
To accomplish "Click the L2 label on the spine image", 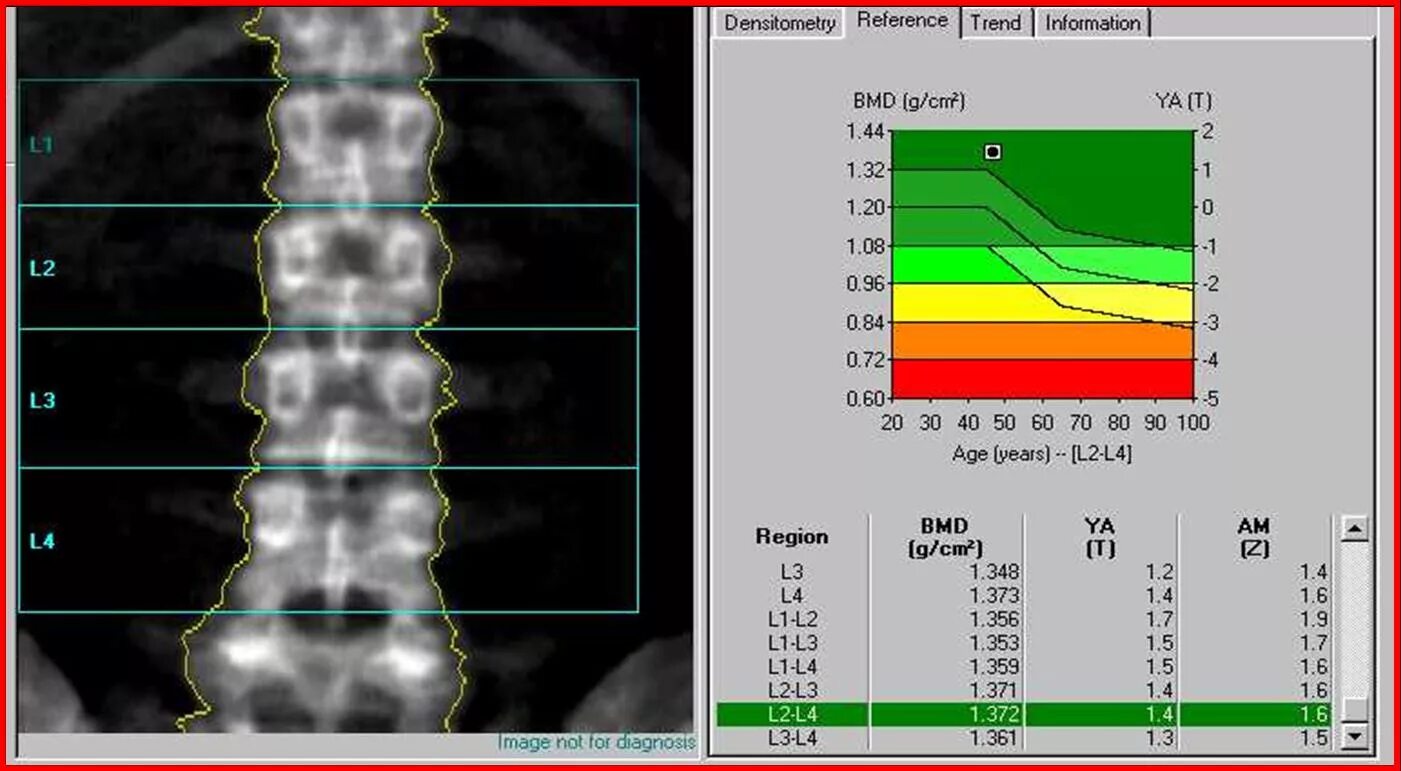I will coord(42,268).
